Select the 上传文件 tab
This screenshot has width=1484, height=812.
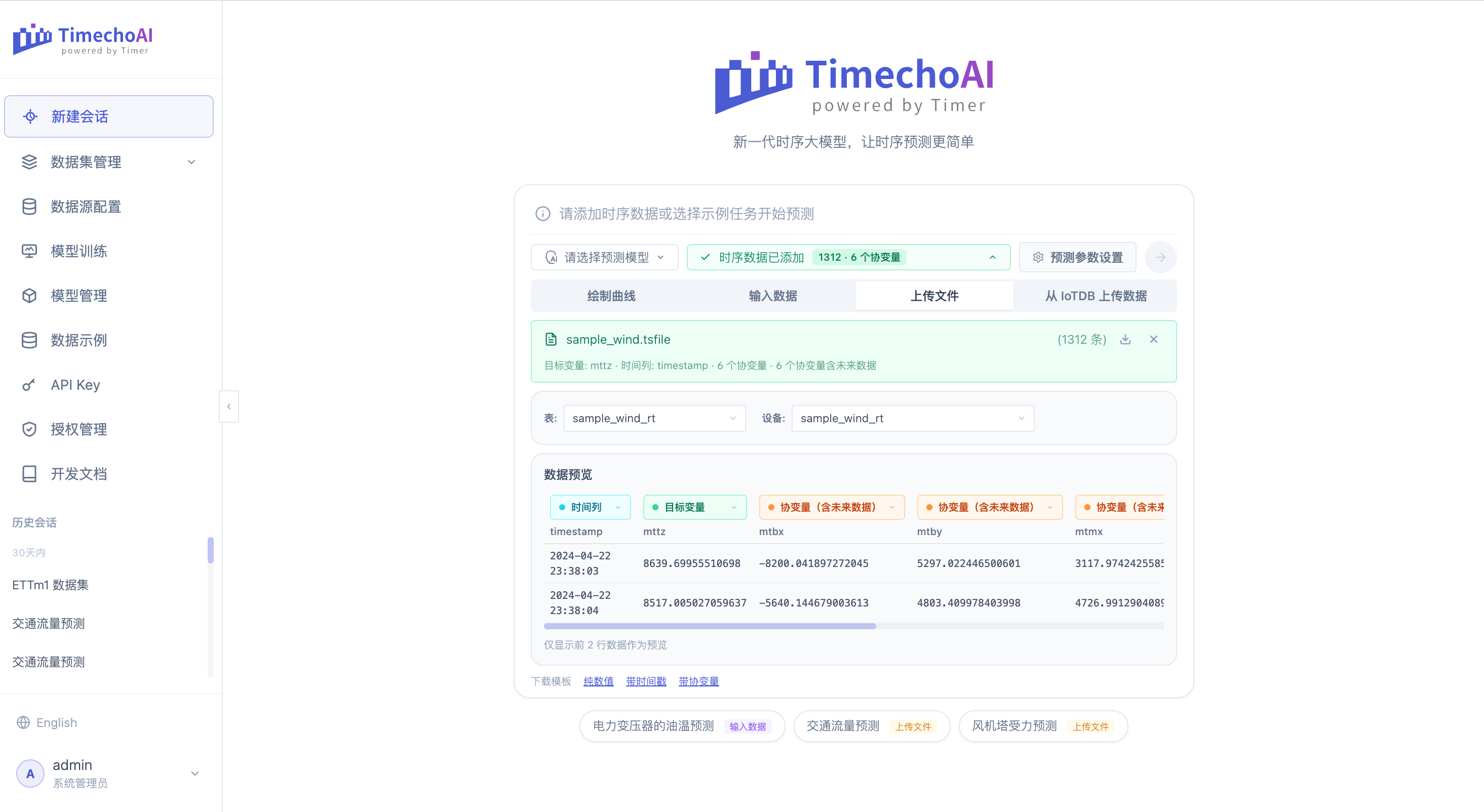(934, 296)
